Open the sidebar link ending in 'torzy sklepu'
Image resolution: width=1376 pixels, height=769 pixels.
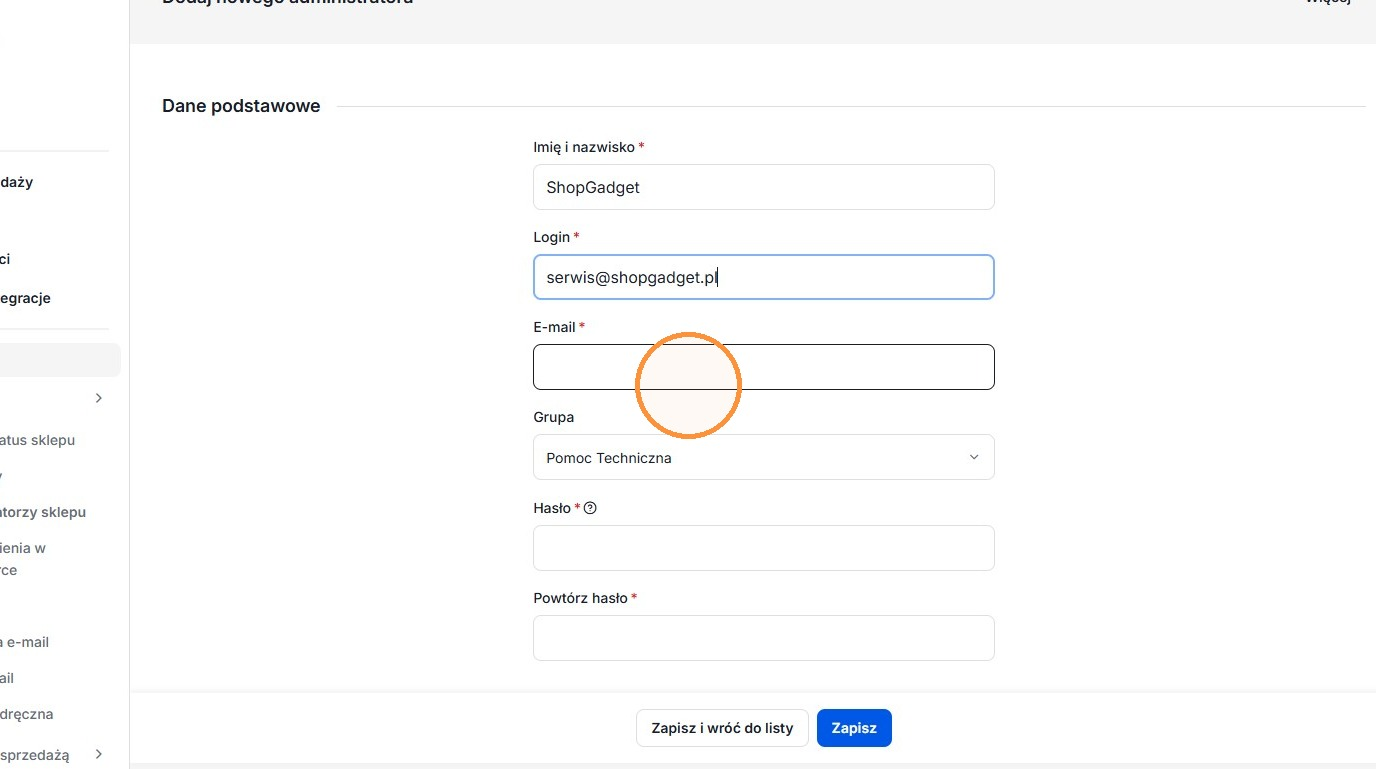point(43,512)
